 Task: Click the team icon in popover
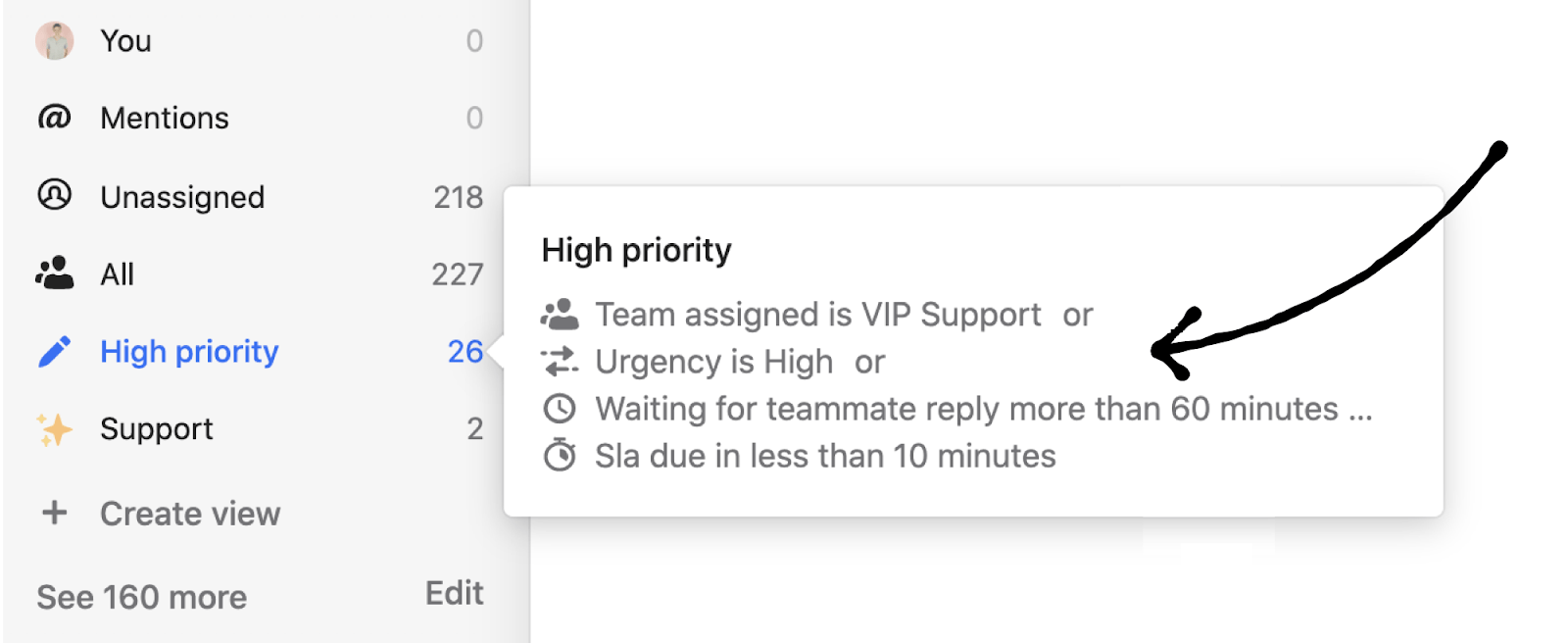point(560,315)
